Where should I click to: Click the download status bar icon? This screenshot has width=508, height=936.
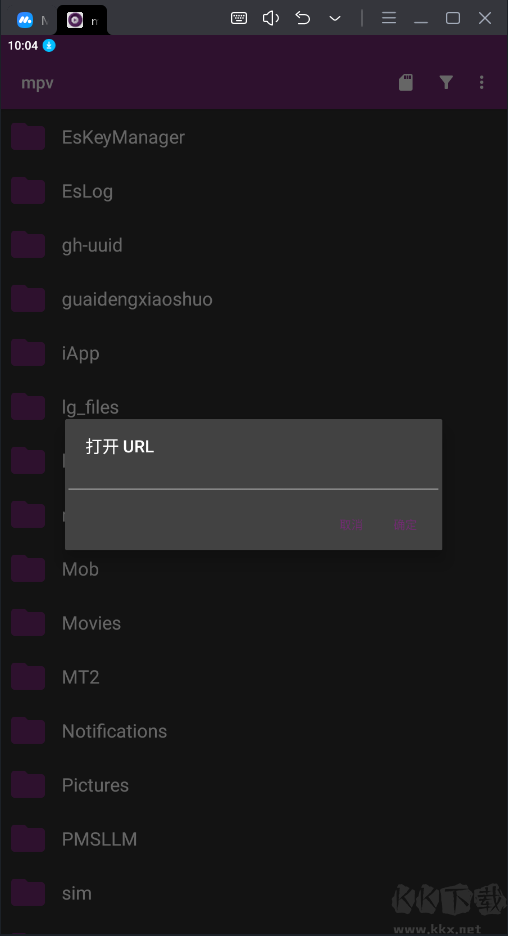(x=49, y=45)
